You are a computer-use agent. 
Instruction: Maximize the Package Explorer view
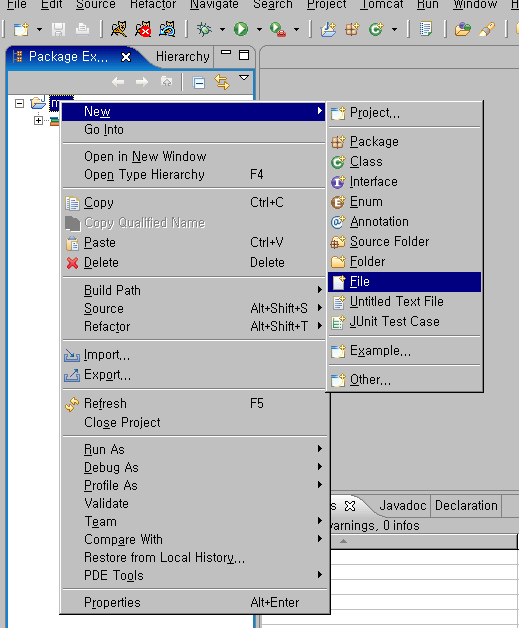tap(244, 55)
